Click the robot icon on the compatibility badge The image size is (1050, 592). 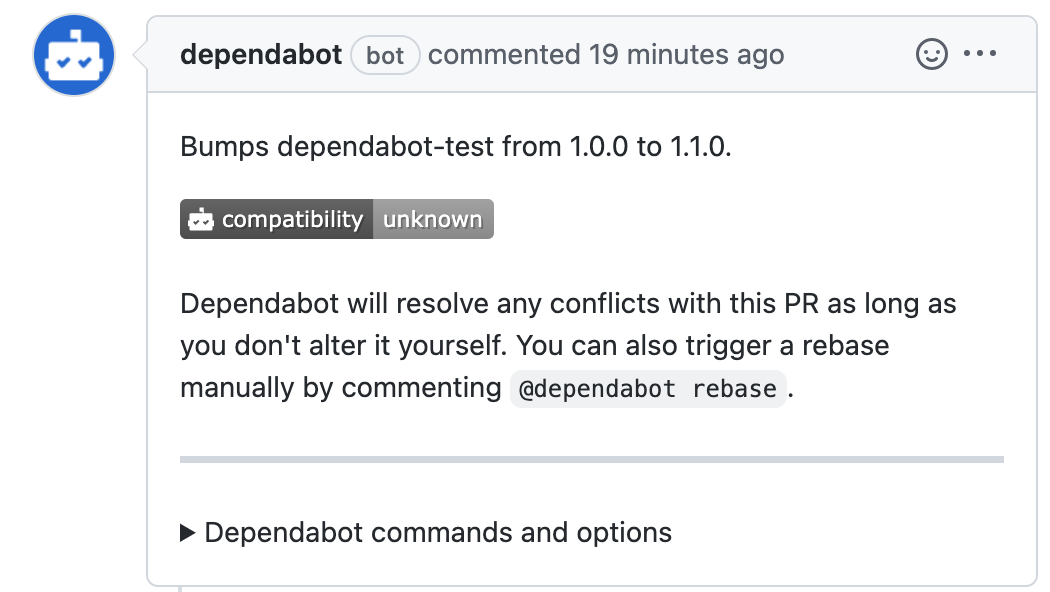click(202, 218)
